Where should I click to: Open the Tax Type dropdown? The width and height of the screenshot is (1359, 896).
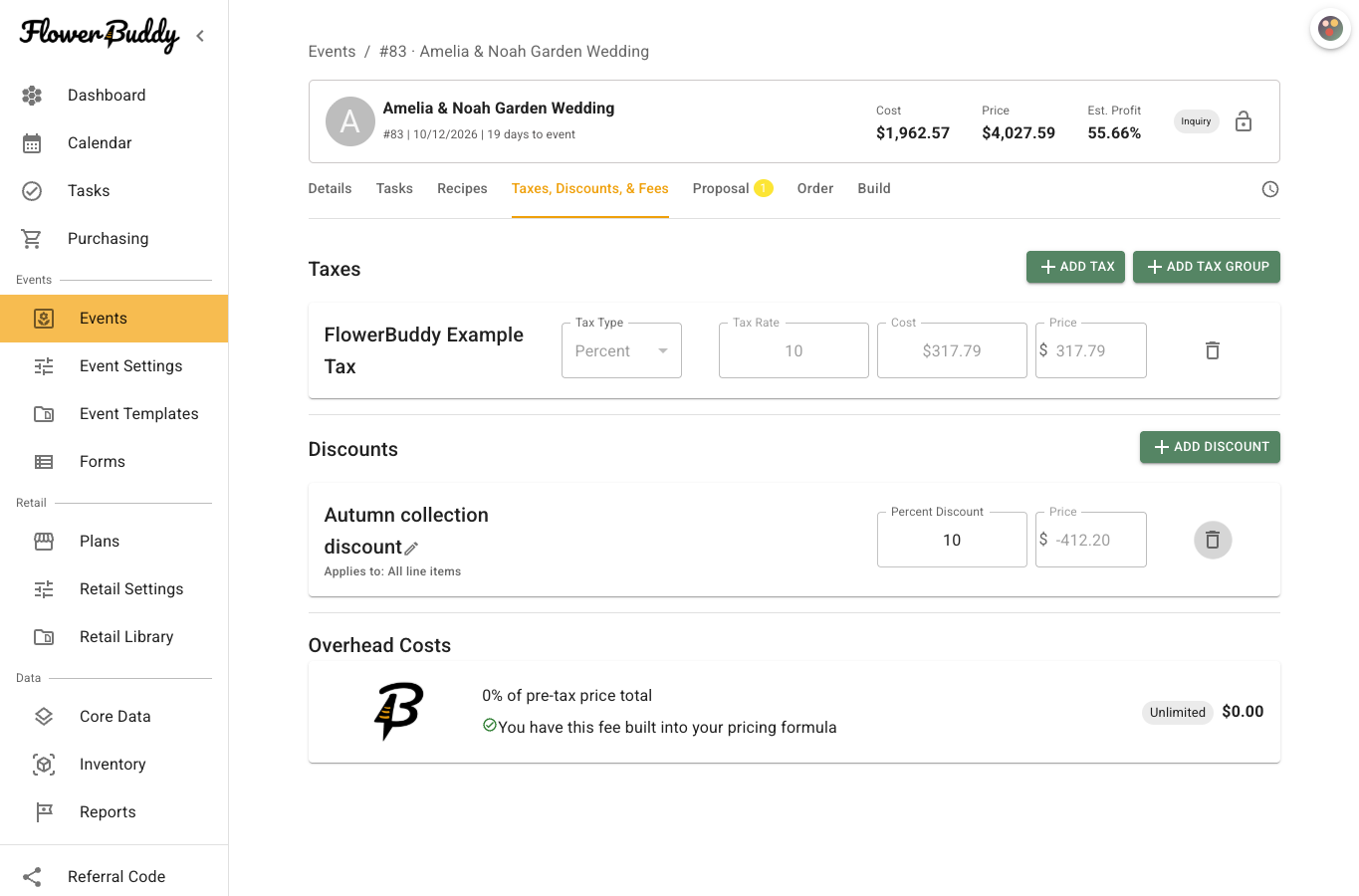coord(621,350)
